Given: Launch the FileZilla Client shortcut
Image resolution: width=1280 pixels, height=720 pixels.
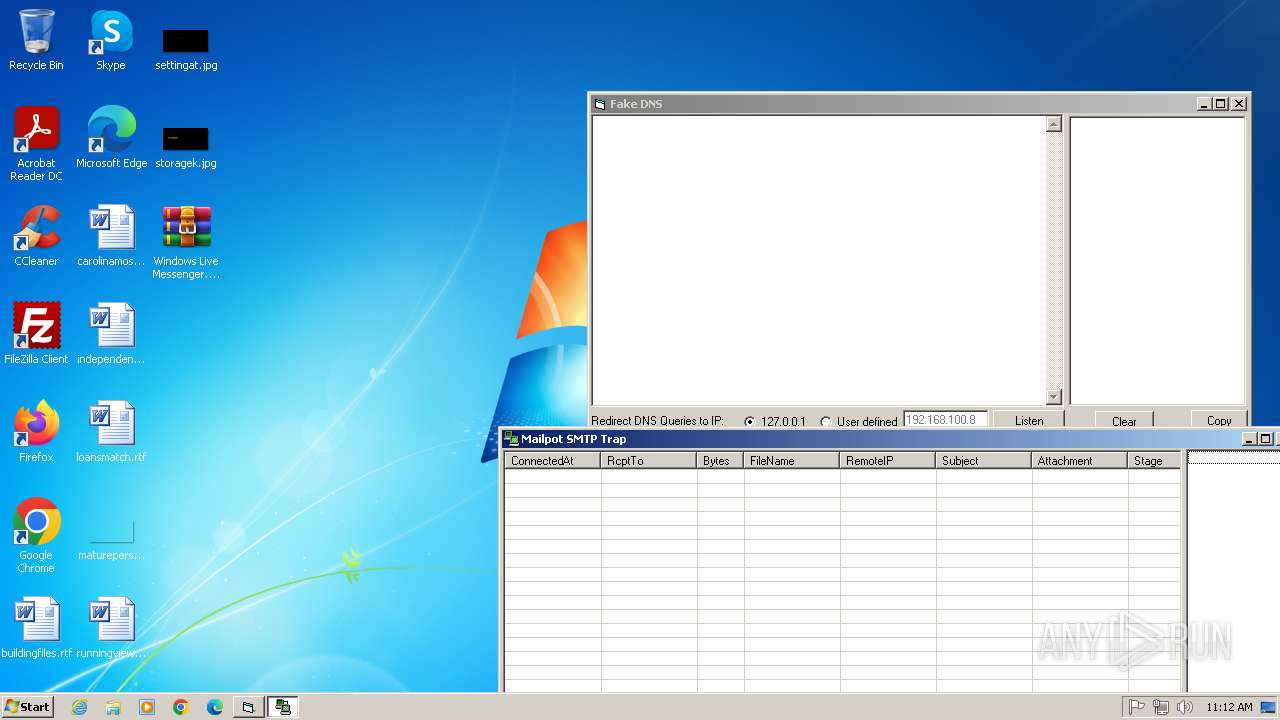Looking at the screenshot, I should pyautogui.click(x=36, y=333).
